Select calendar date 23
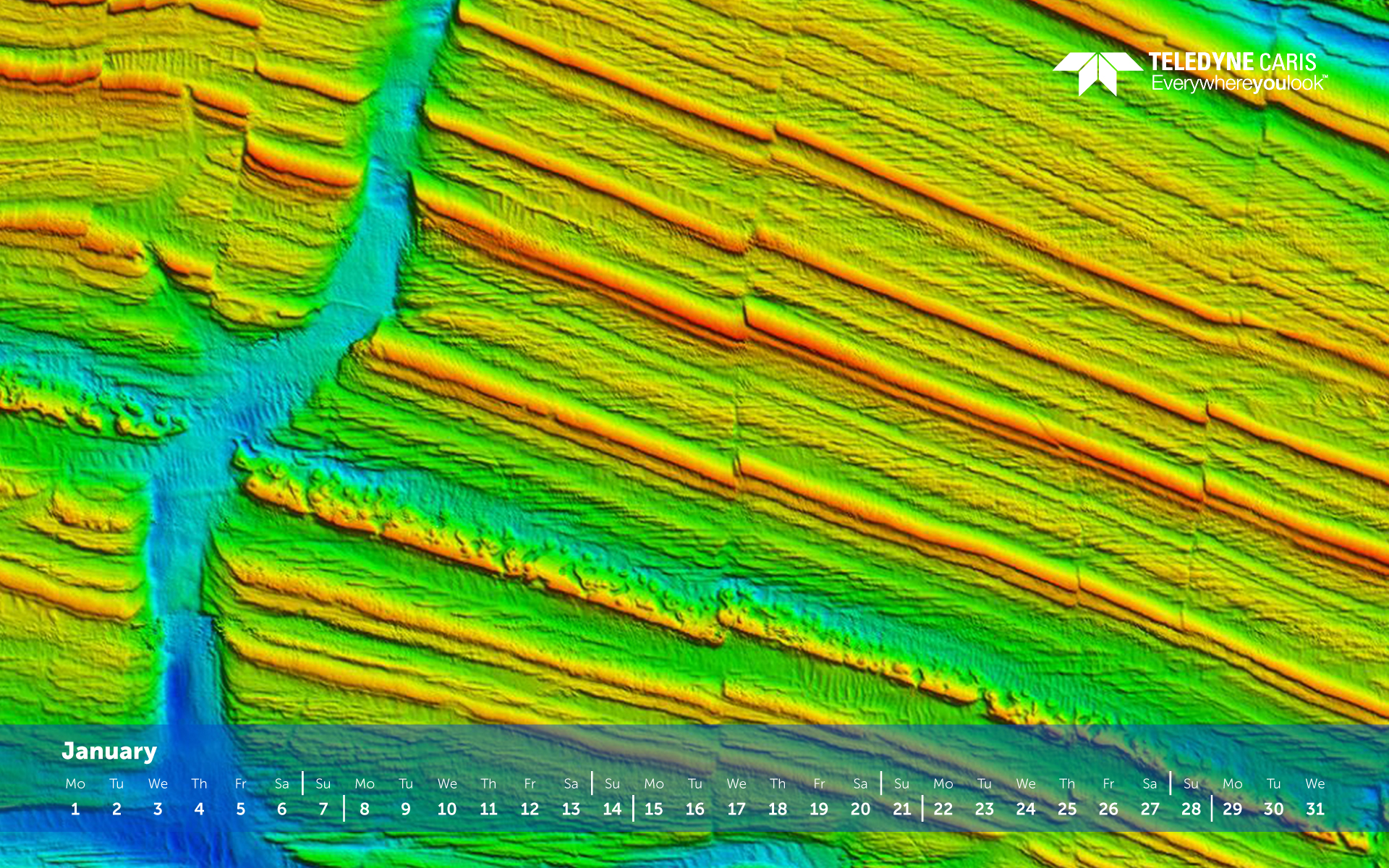The image size is (1389, 868). pos(985,809)
